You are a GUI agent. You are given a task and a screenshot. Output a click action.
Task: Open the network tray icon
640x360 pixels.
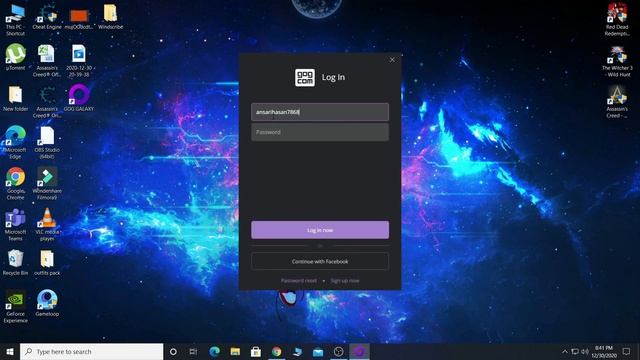click(x=575, y=351)
